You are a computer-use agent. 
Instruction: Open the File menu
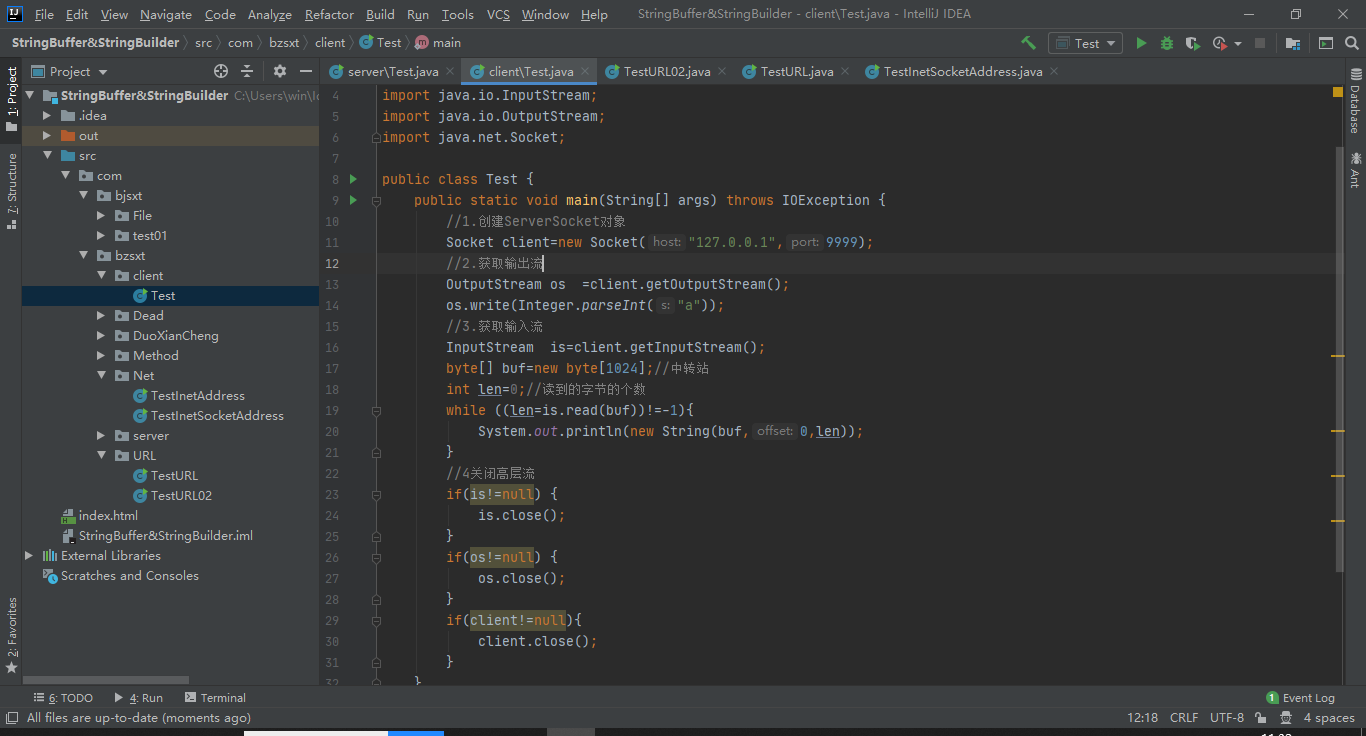(x=44, y=14)
